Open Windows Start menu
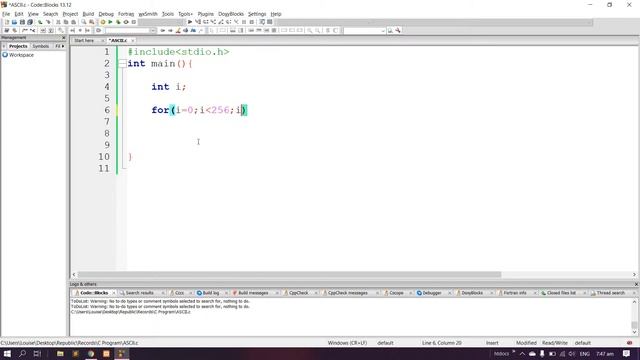The height and width of the screenshot is (360, 640). (7, 353)
